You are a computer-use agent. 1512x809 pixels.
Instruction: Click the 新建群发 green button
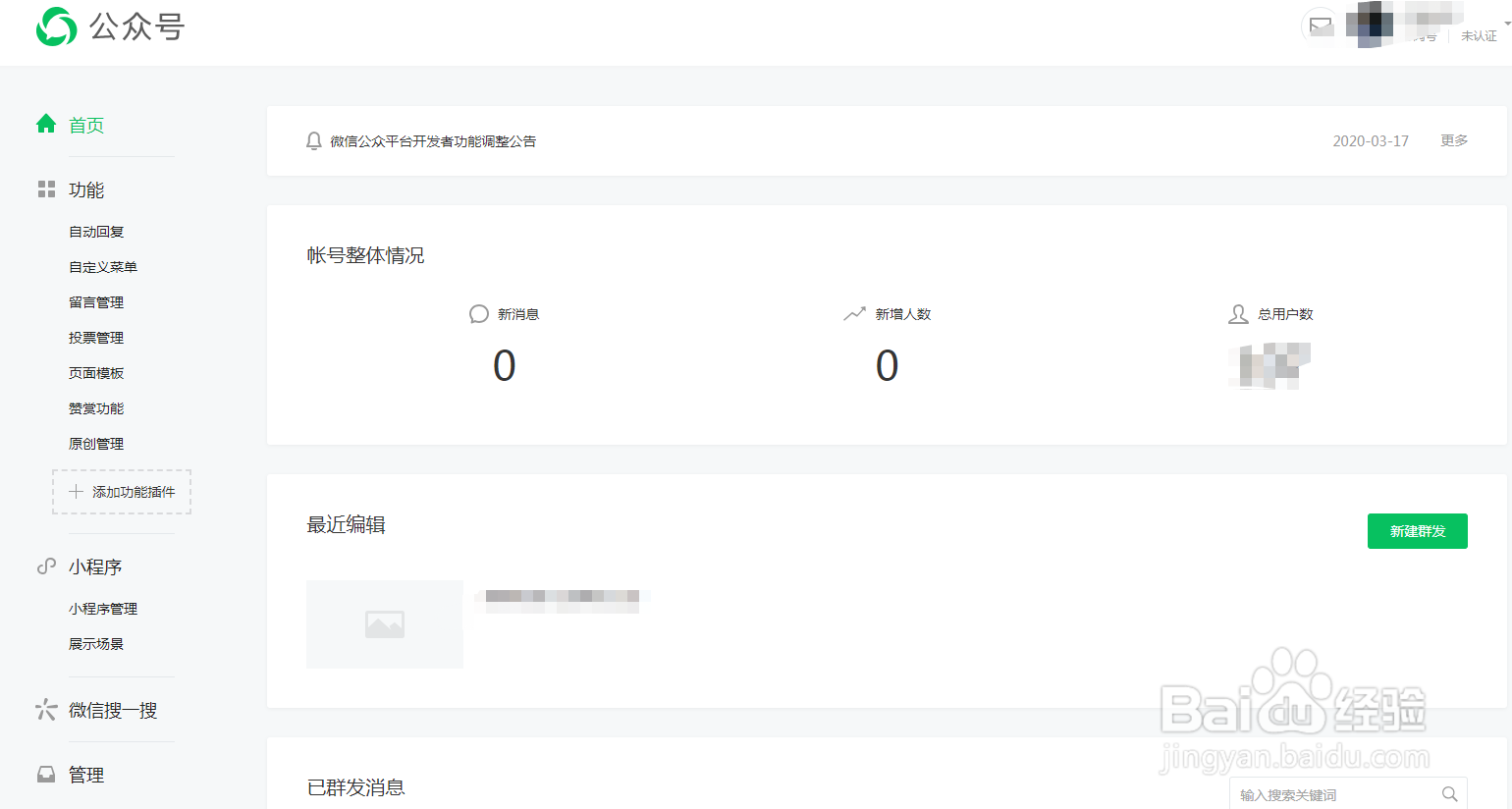[1417, 530]
